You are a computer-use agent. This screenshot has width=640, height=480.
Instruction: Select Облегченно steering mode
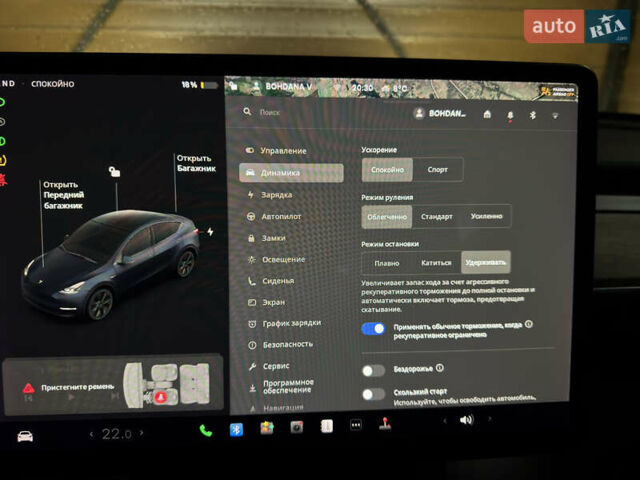pyautogui.click(x=387, y=217)
